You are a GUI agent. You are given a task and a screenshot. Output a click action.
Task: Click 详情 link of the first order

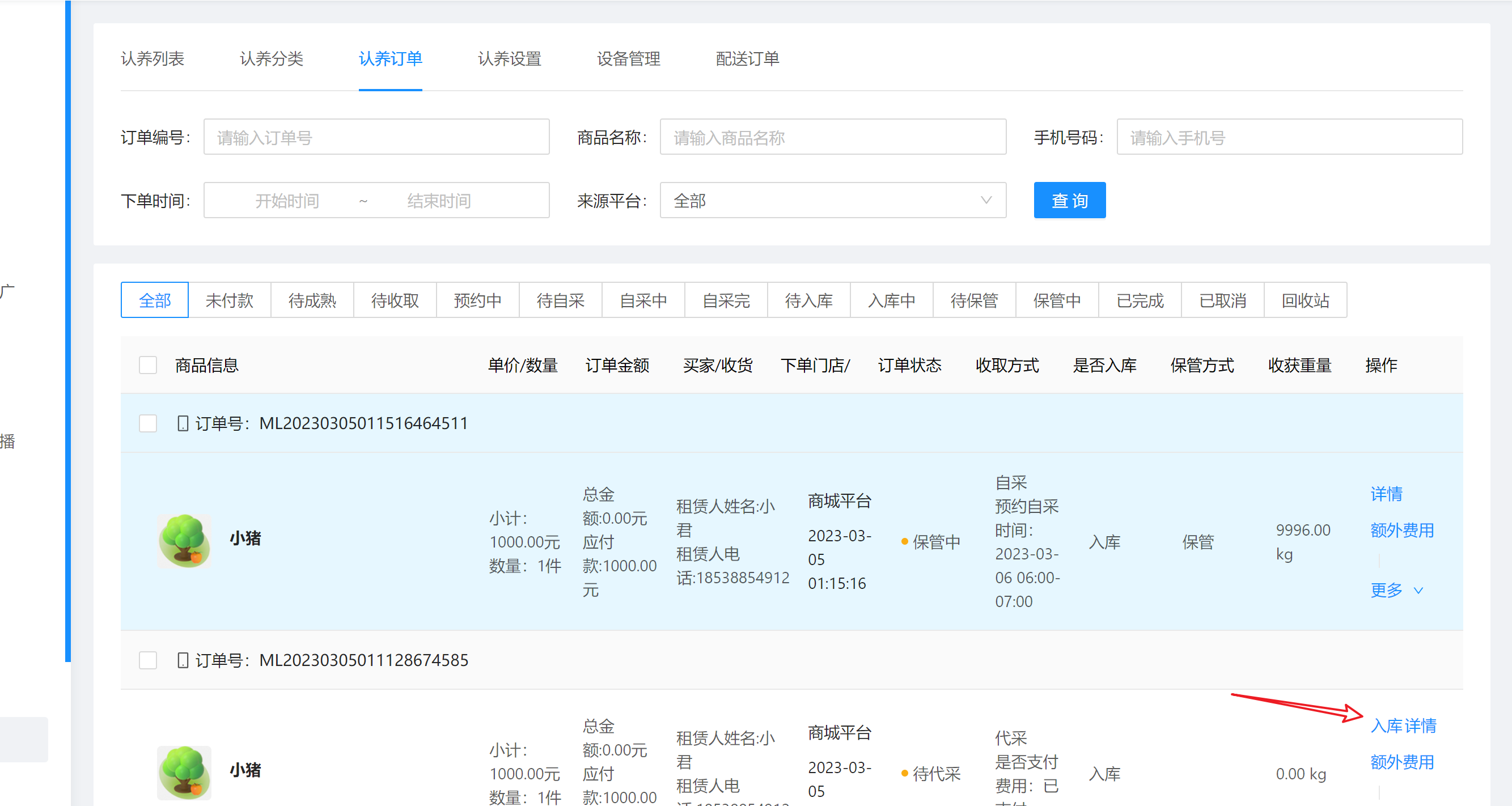click(1386, 494)
